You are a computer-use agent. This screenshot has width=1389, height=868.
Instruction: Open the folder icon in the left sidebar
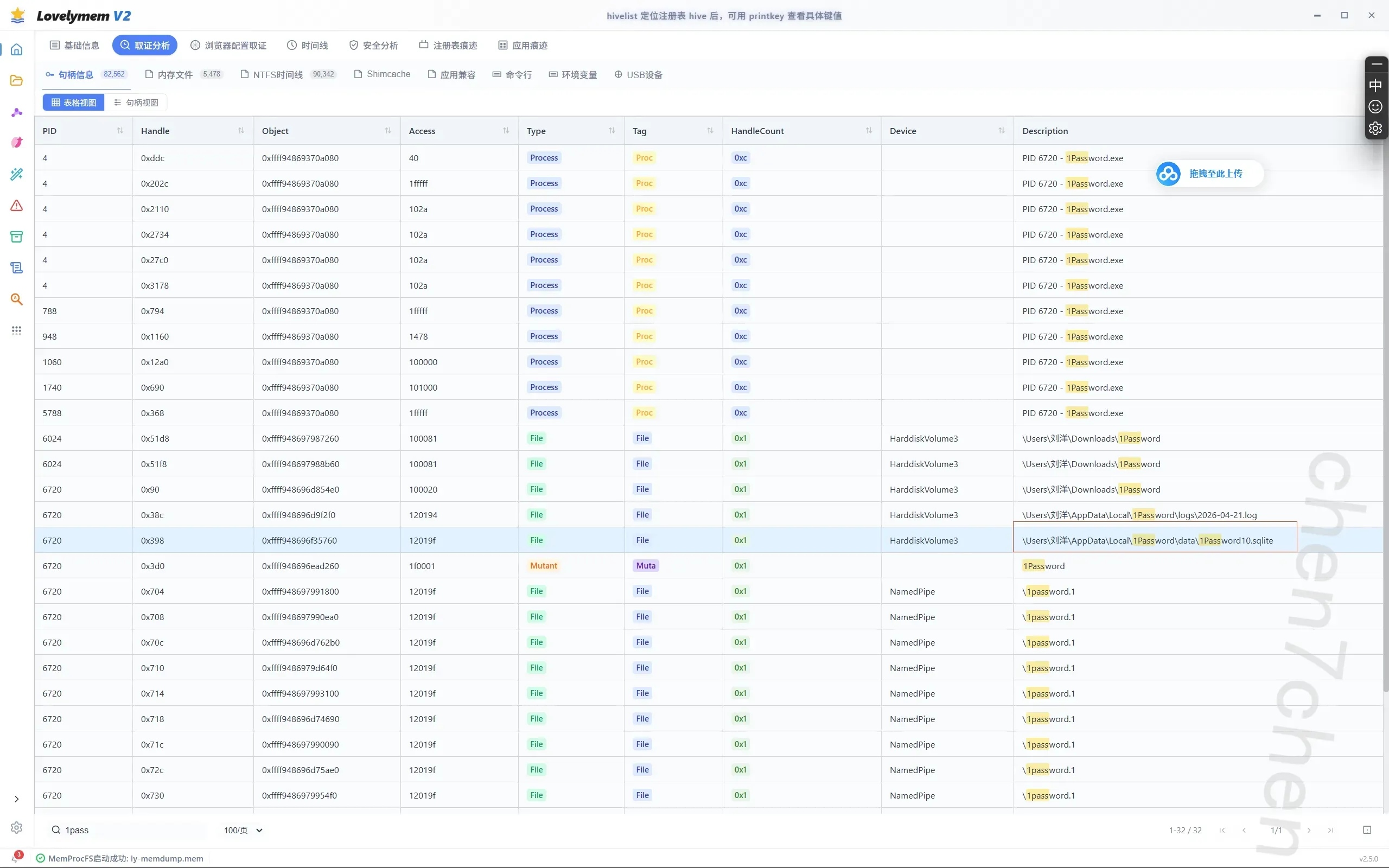click(17, 80)
